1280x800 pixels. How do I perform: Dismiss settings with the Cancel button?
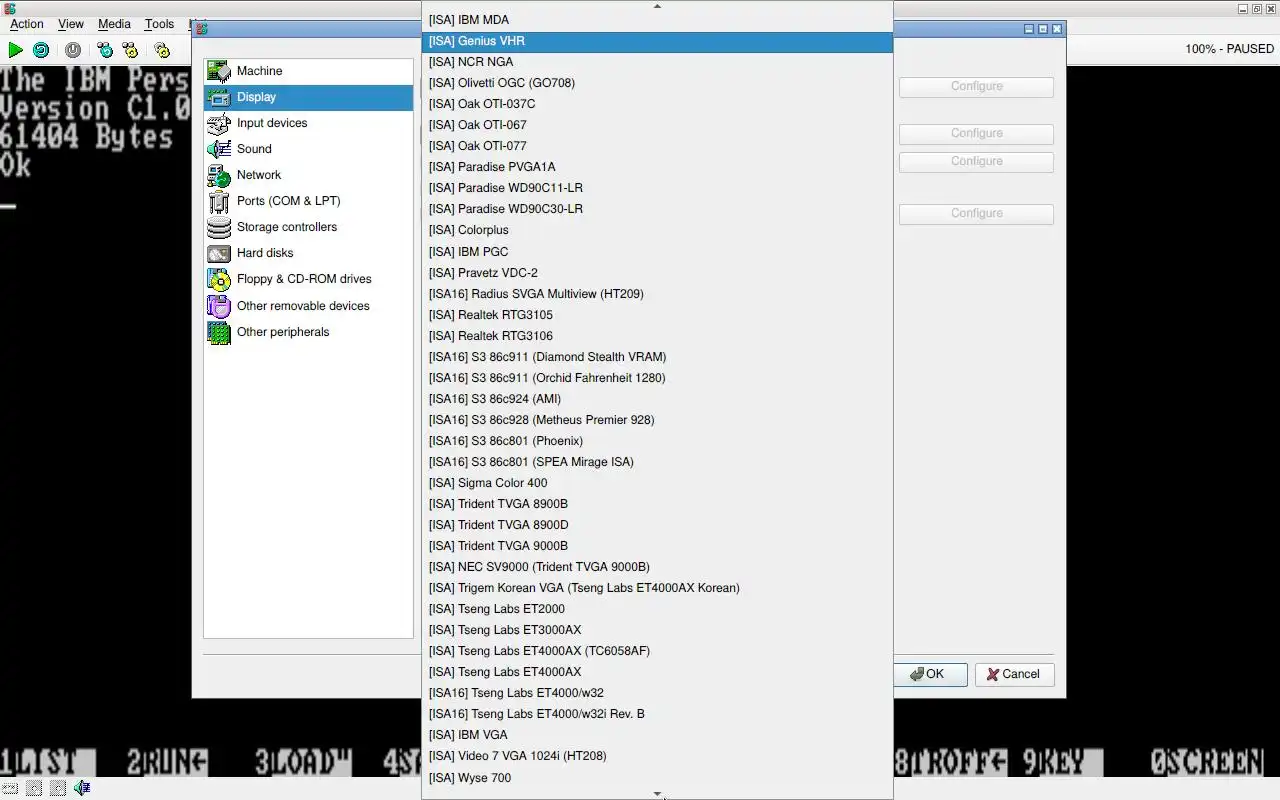click(1014, 674)
